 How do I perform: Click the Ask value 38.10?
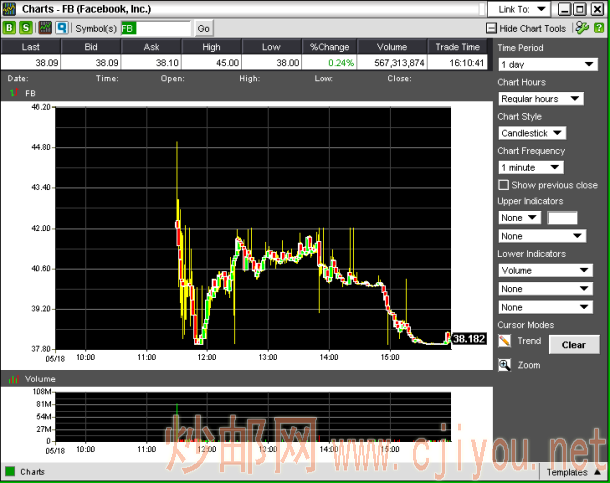pos(167,63)
